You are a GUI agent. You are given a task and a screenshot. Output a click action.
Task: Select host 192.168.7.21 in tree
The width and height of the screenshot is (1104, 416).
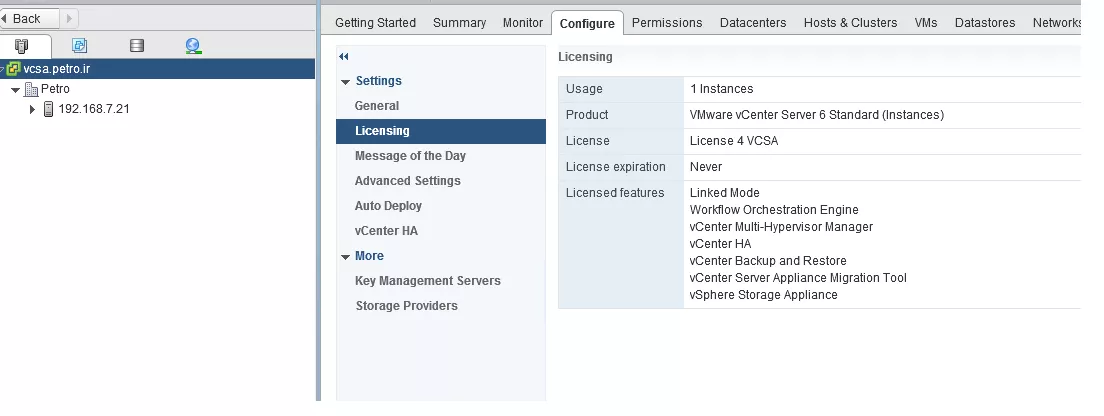[94, 109]
